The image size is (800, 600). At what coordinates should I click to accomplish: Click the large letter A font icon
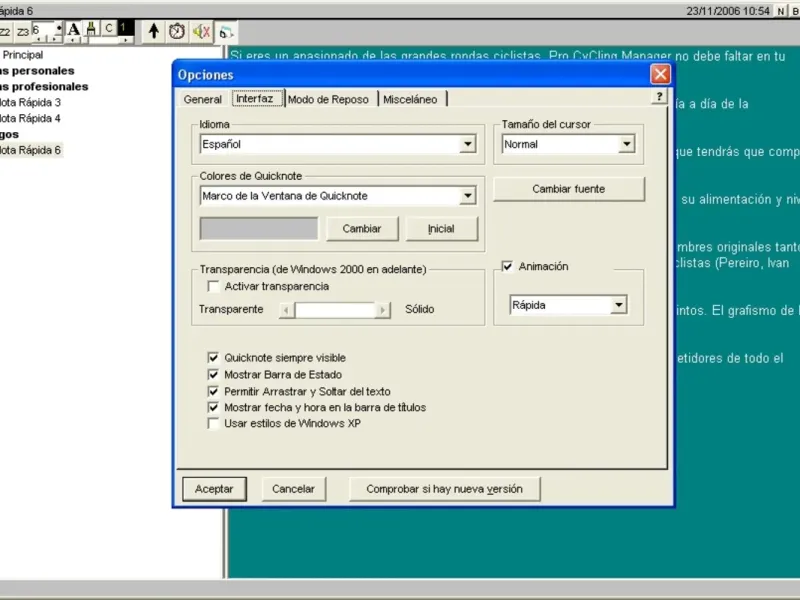pos(74,30)
